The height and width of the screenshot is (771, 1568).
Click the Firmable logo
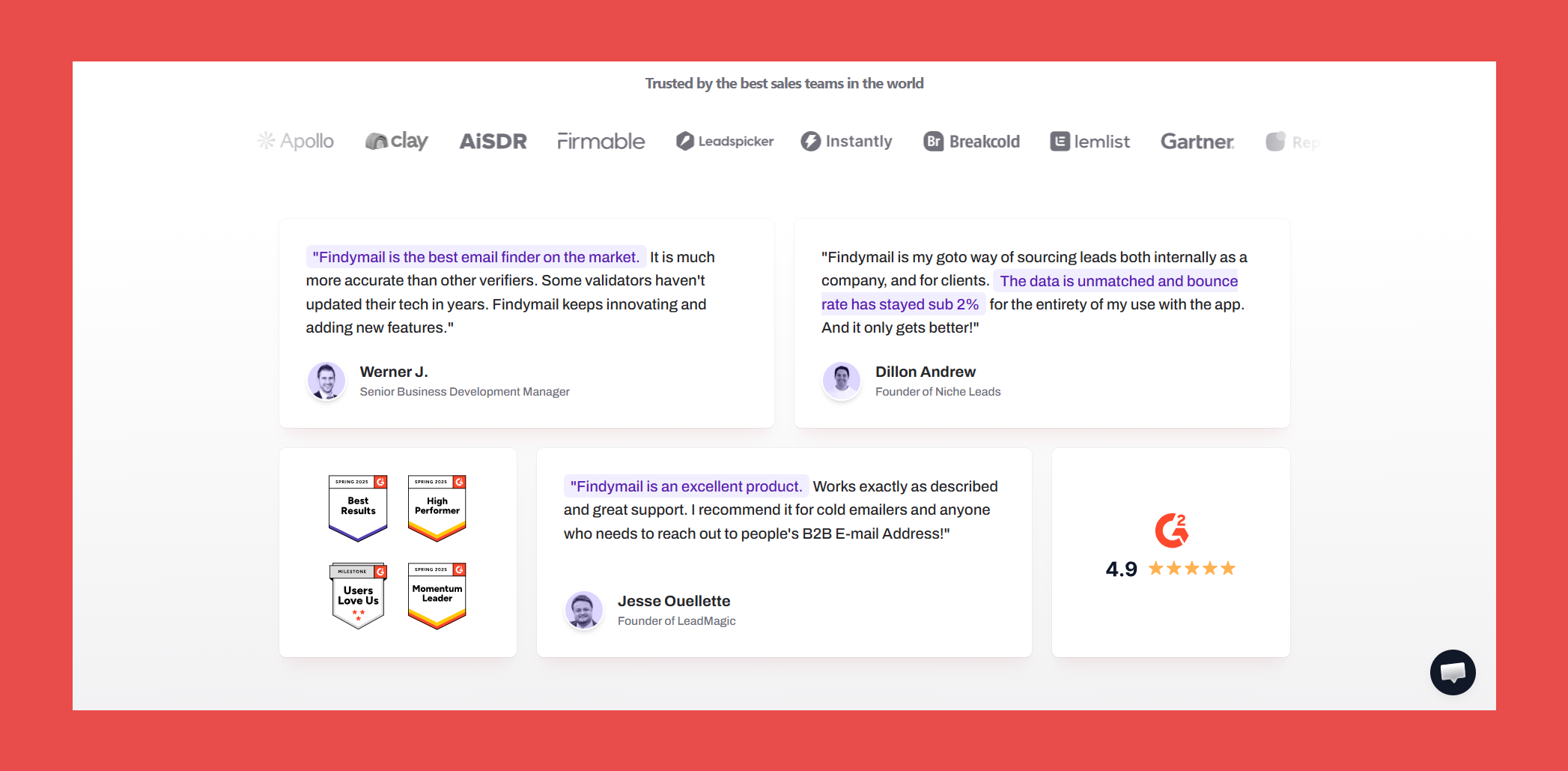coord(601,141)
